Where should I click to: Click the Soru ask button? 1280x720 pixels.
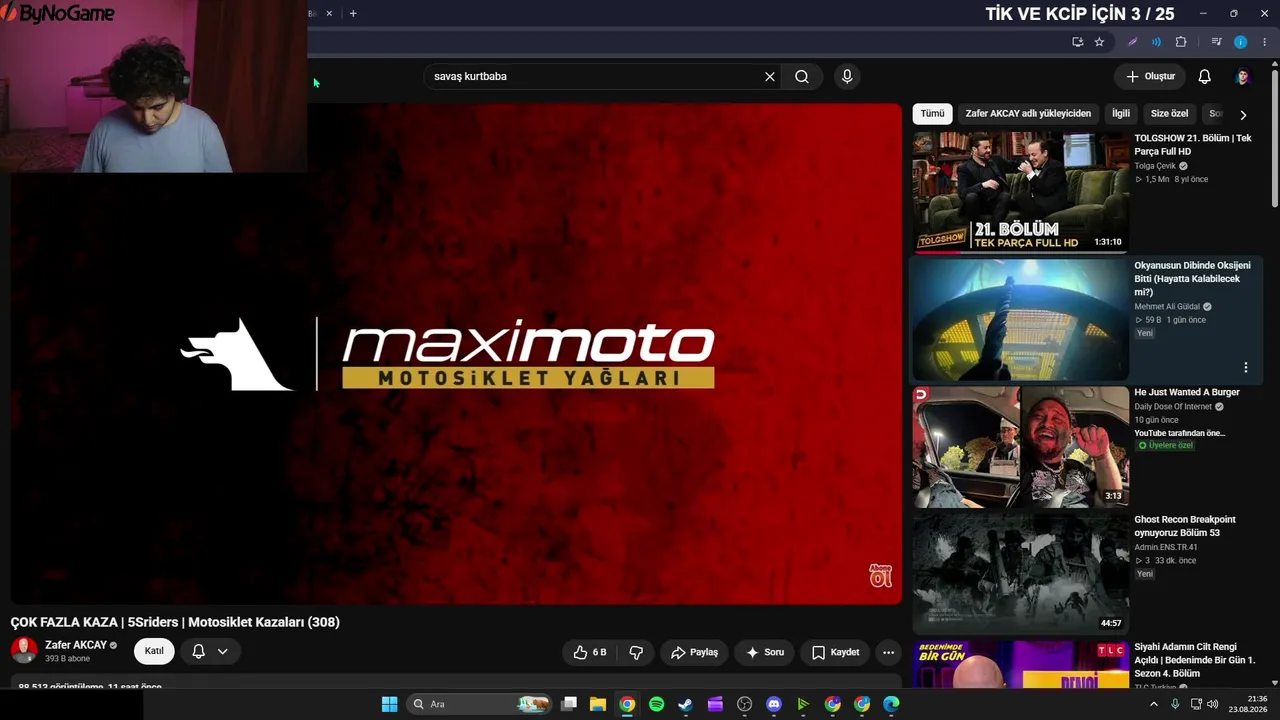[x=765, y=652]
